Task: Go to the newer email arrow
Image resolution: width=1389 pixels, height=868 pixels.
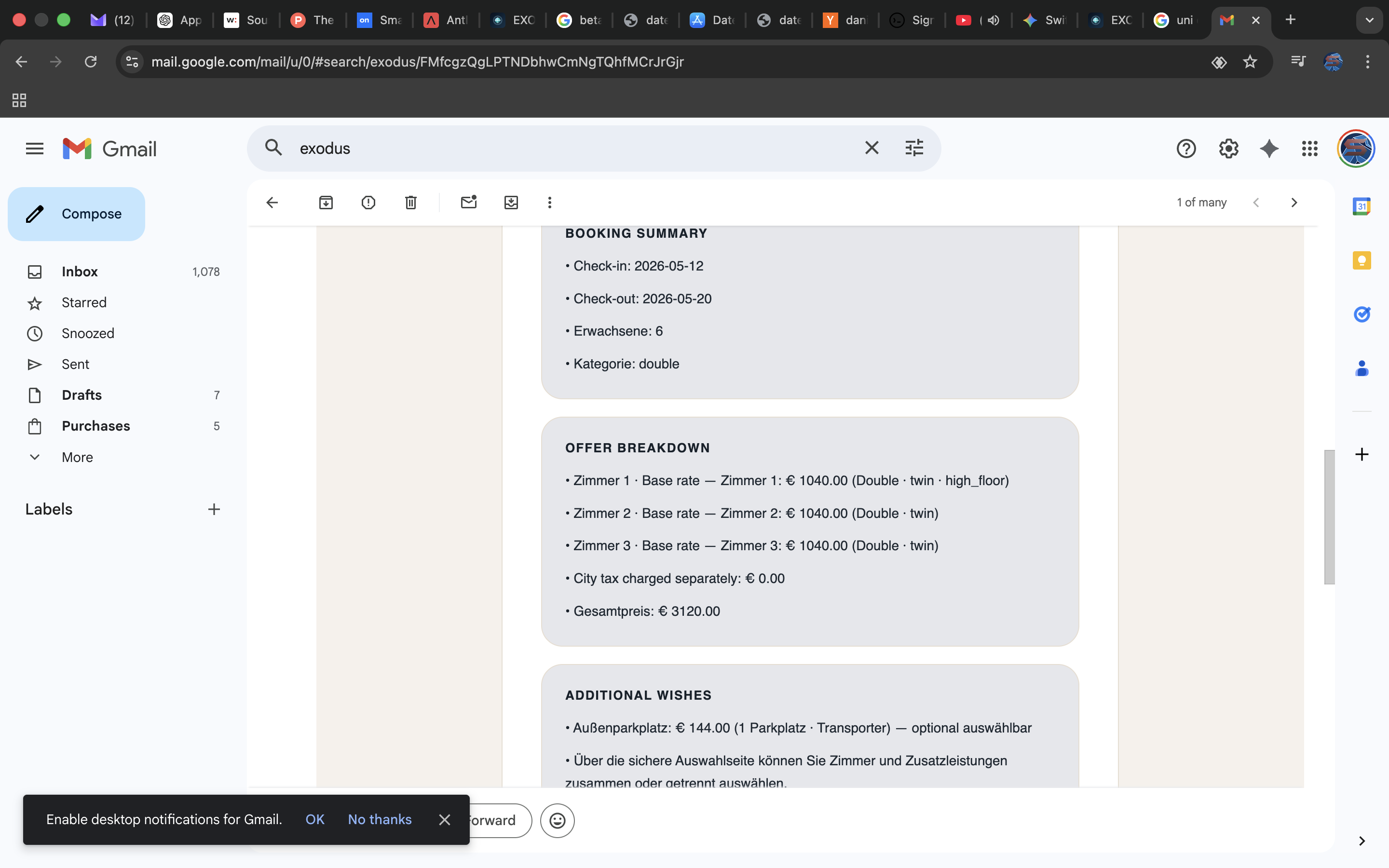Action: click(x=1256, y=202)
